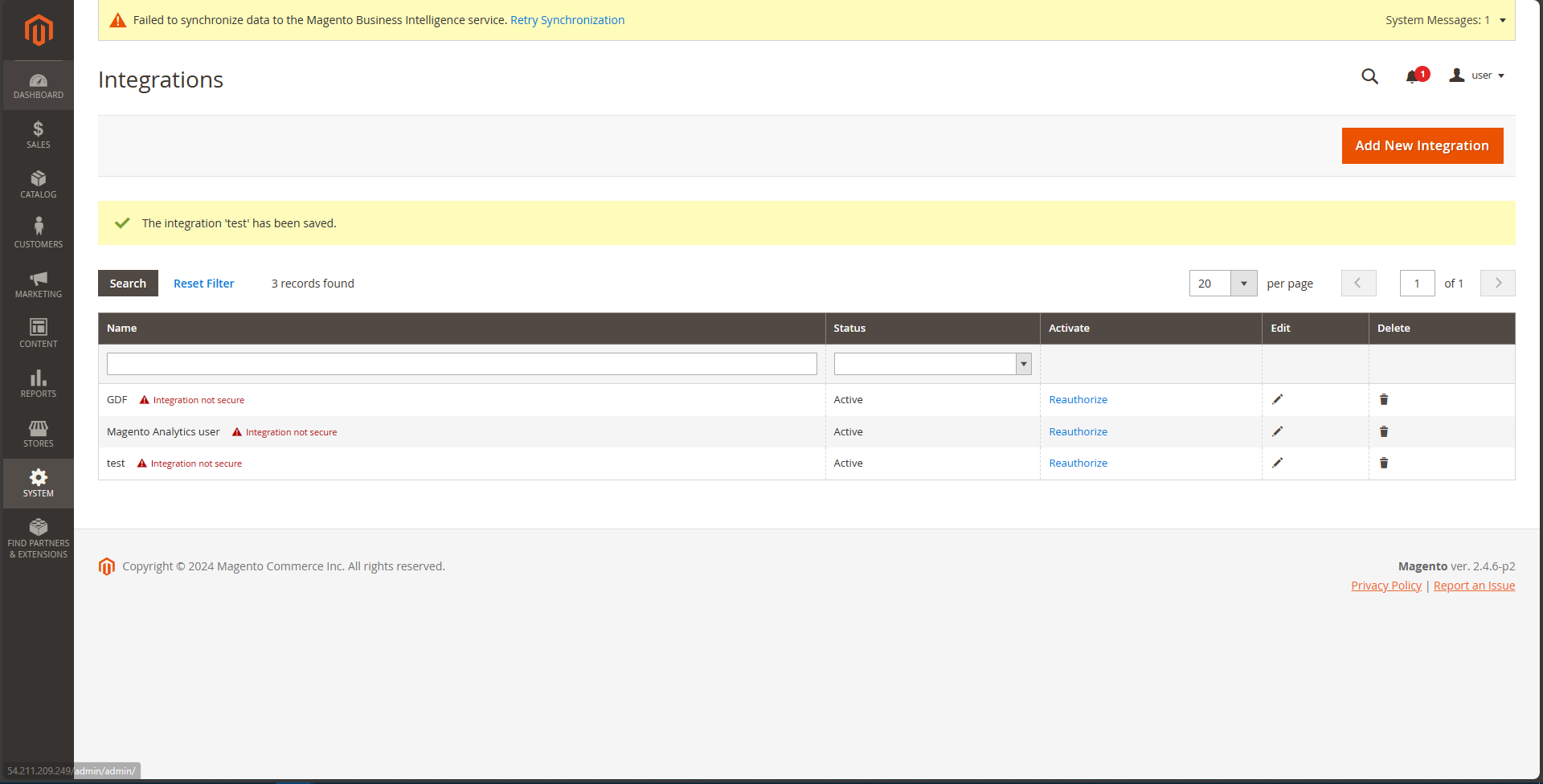Screen dimensions: 1543x784
Task: Open the Sales menu
Action: coord(39,135)
